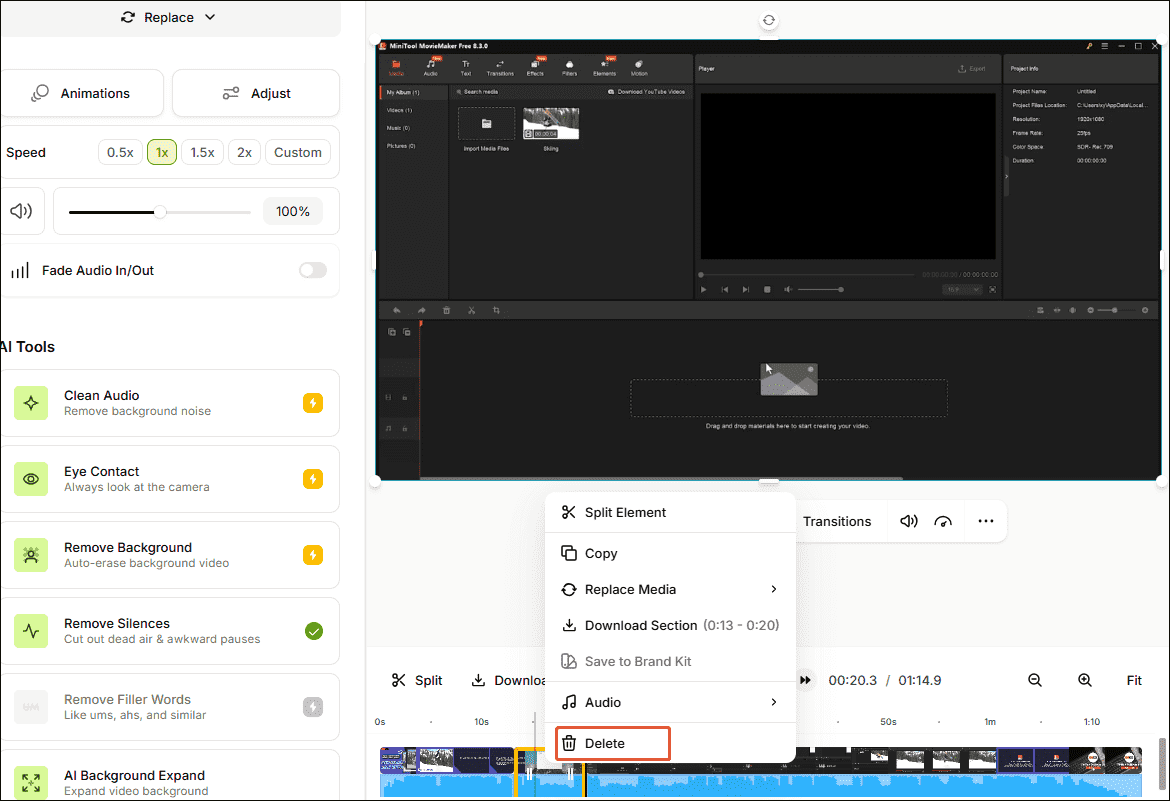Click Clean Audio premium lightning badge

[x=313, y=403]
